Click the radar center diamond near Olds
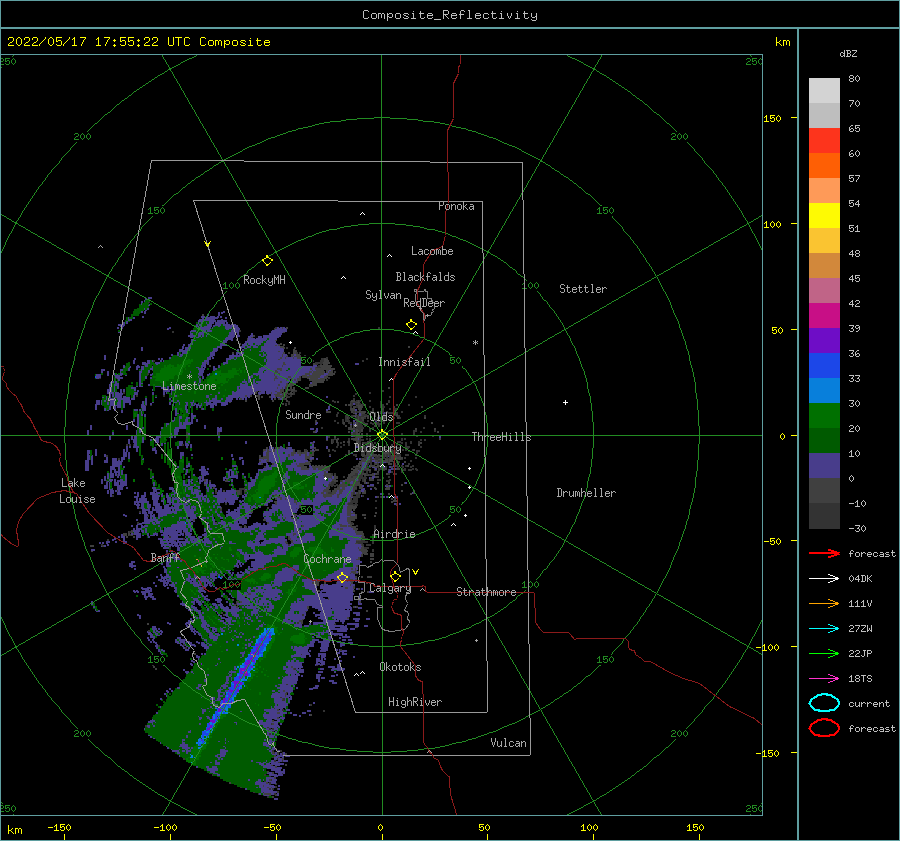Screen dimensions: 900x841 pos(382,435)
